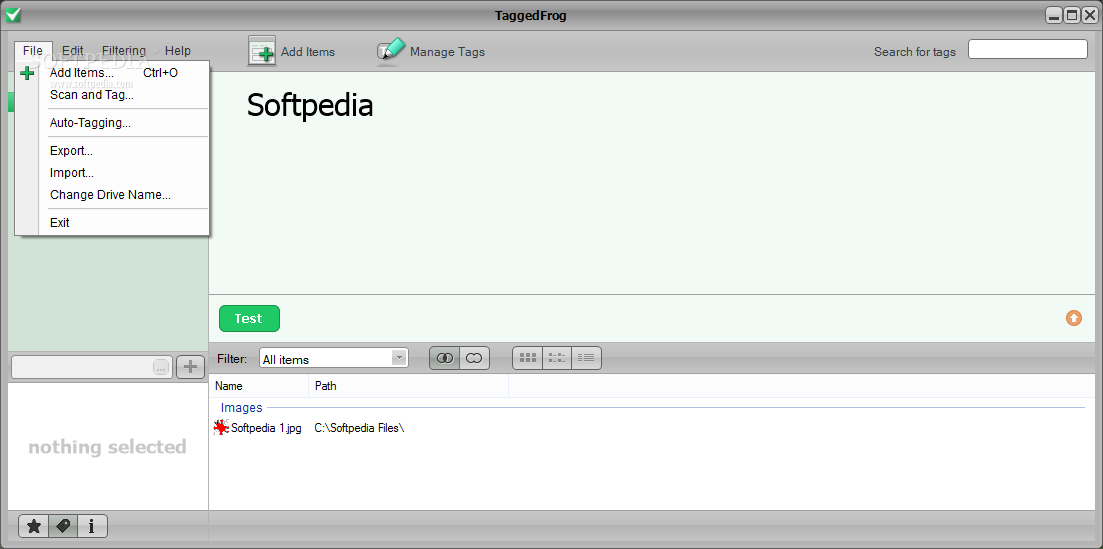
Task: Choose Export... from File menu
Action: (113, 151)
